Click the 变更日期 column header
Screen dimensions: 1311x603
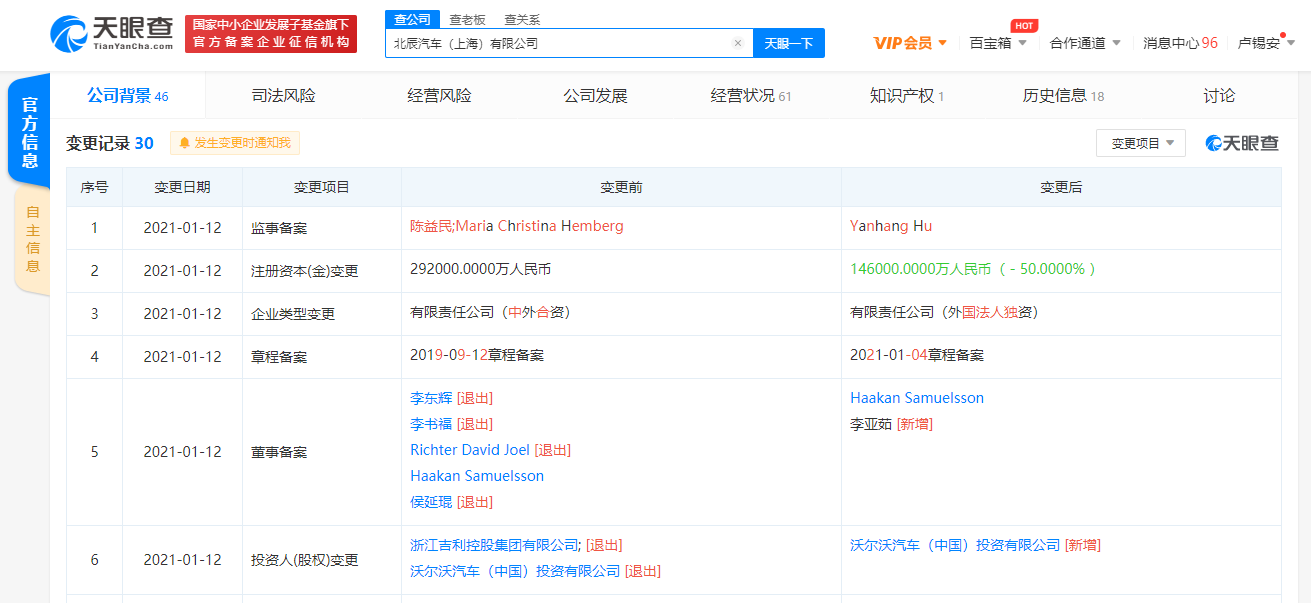(182, 187)
